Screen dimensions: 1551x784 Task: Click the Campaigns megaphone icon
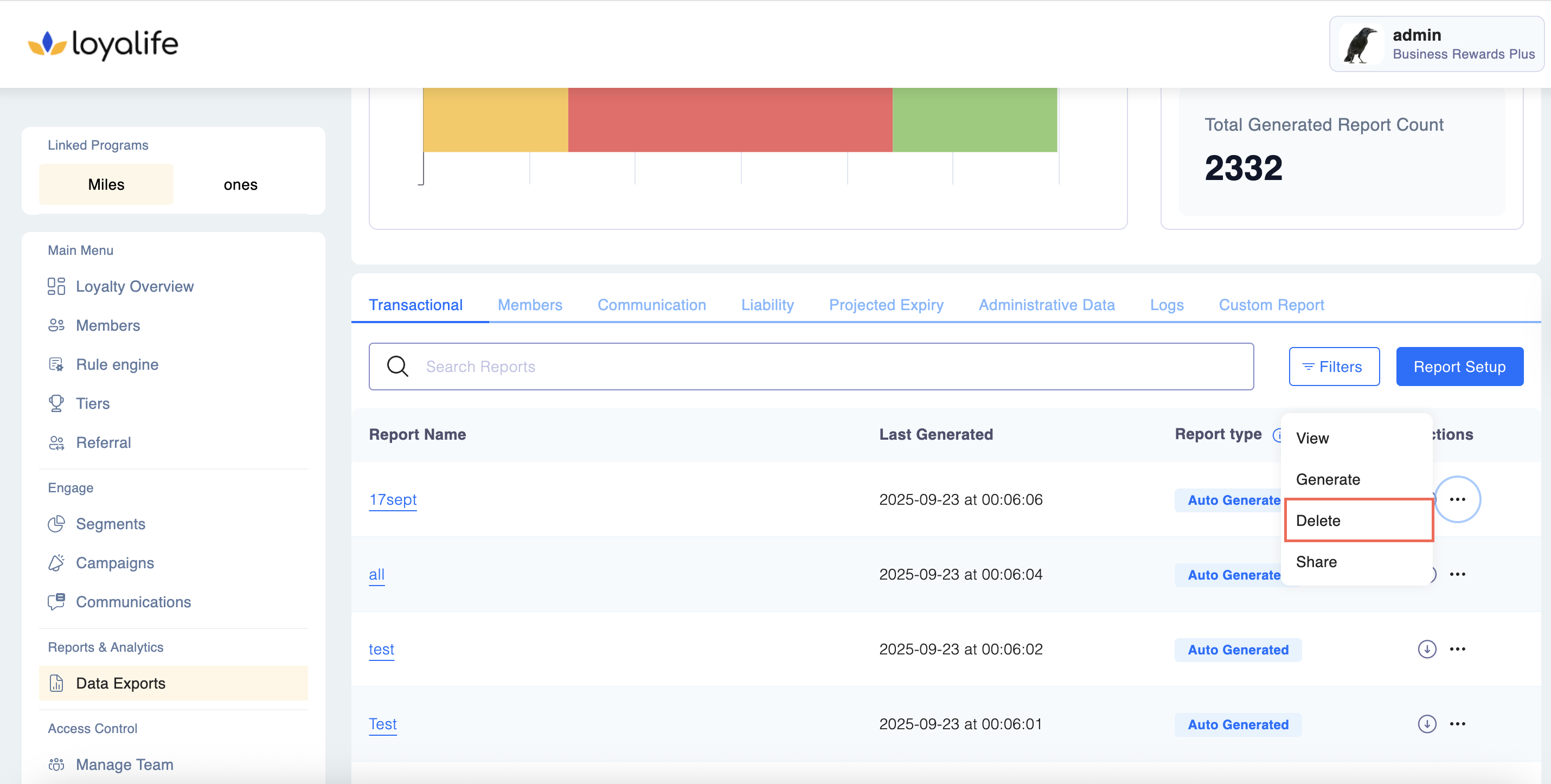coord(56,563)
